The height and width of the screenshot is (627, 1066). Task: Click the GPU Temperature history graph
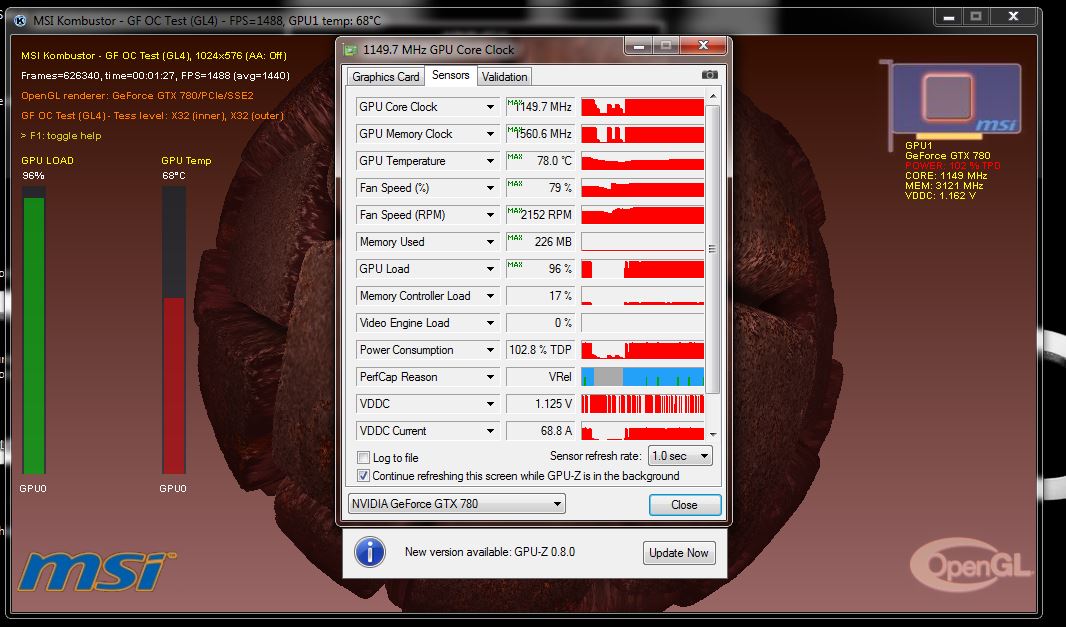[642, 161]
